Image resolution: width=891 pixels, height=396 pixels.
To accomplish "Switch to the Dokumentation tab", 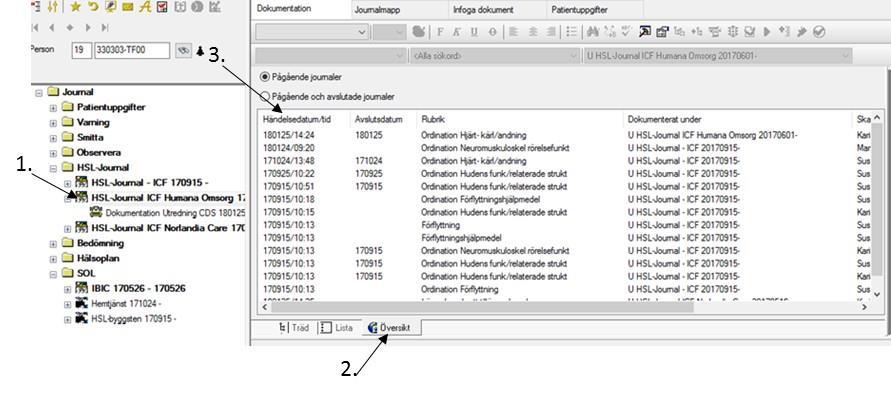I will click(x=284, y=9).
